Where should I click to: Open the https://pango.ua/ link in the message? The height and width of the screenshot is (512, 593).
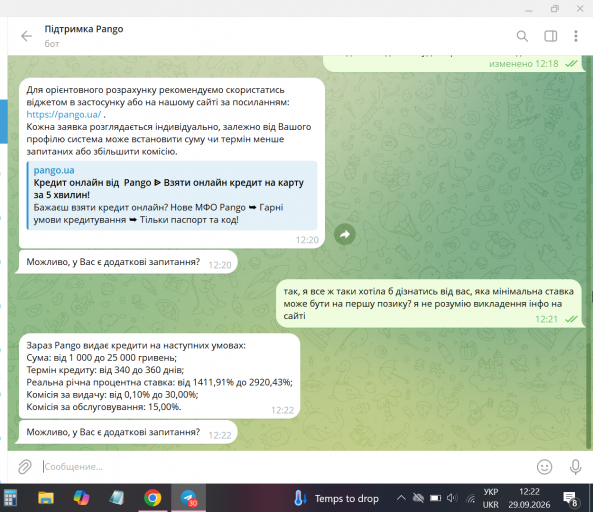(x=64, y=114)
